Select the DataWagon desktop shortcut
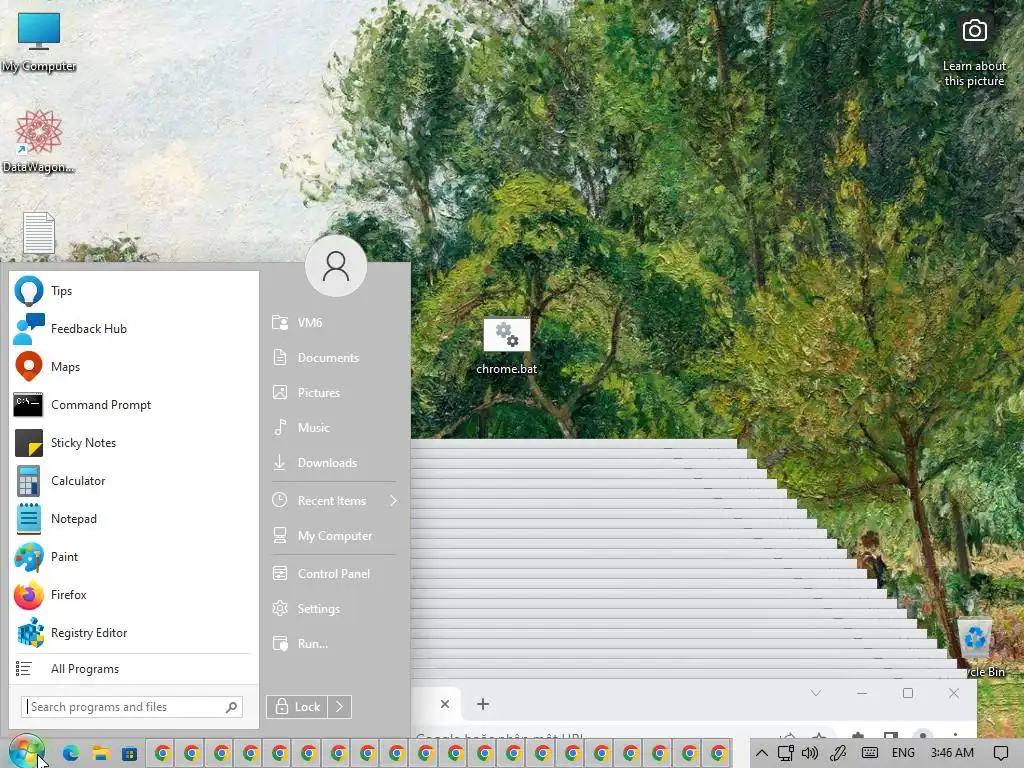The width and height of the screenshot is (1024, 768). pos(39,142)
